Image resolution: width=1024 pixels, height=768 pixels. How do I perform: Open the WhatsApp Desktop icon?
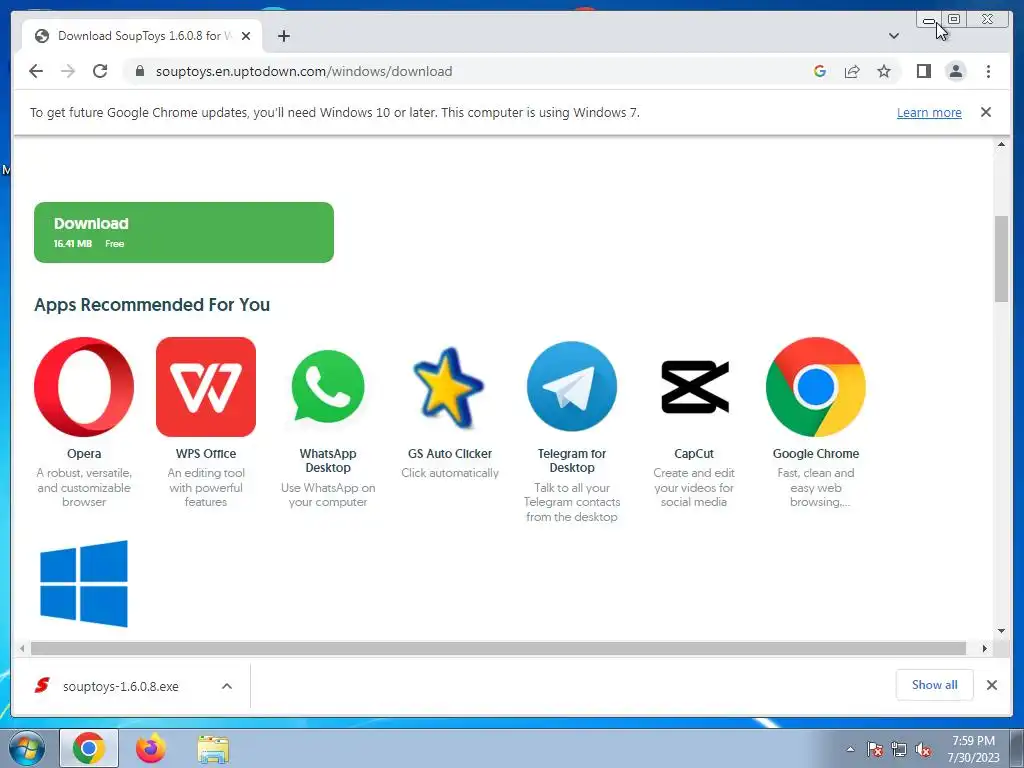pos(328,387)
